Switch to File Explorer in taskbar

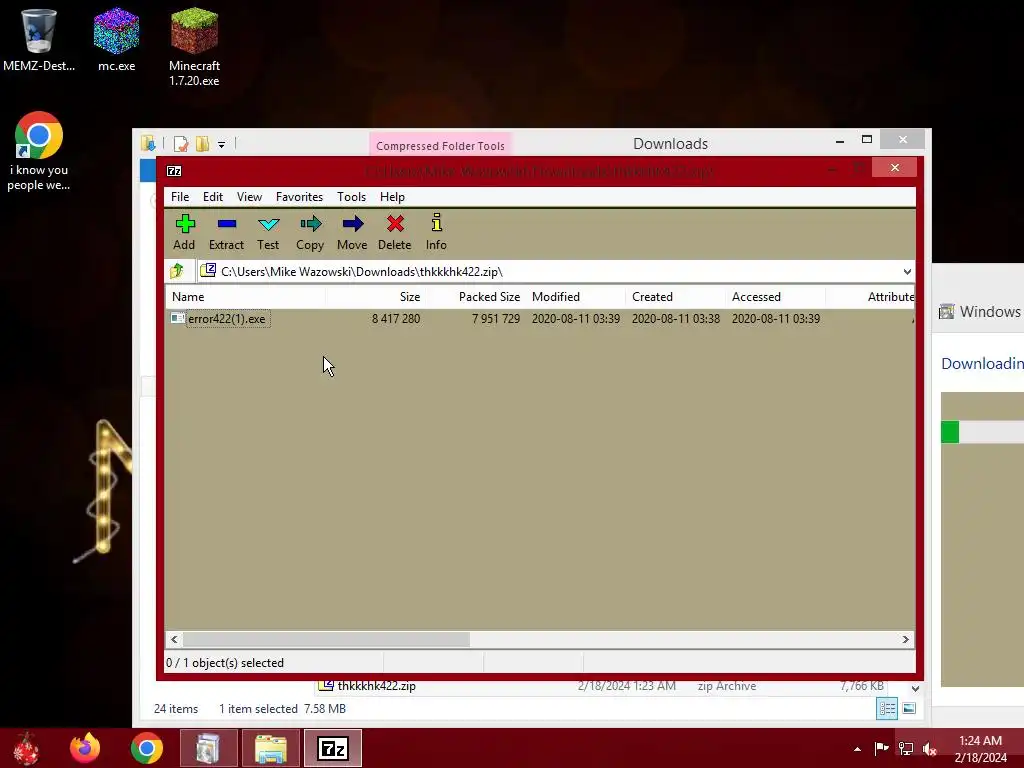click(x=271, y=748)
